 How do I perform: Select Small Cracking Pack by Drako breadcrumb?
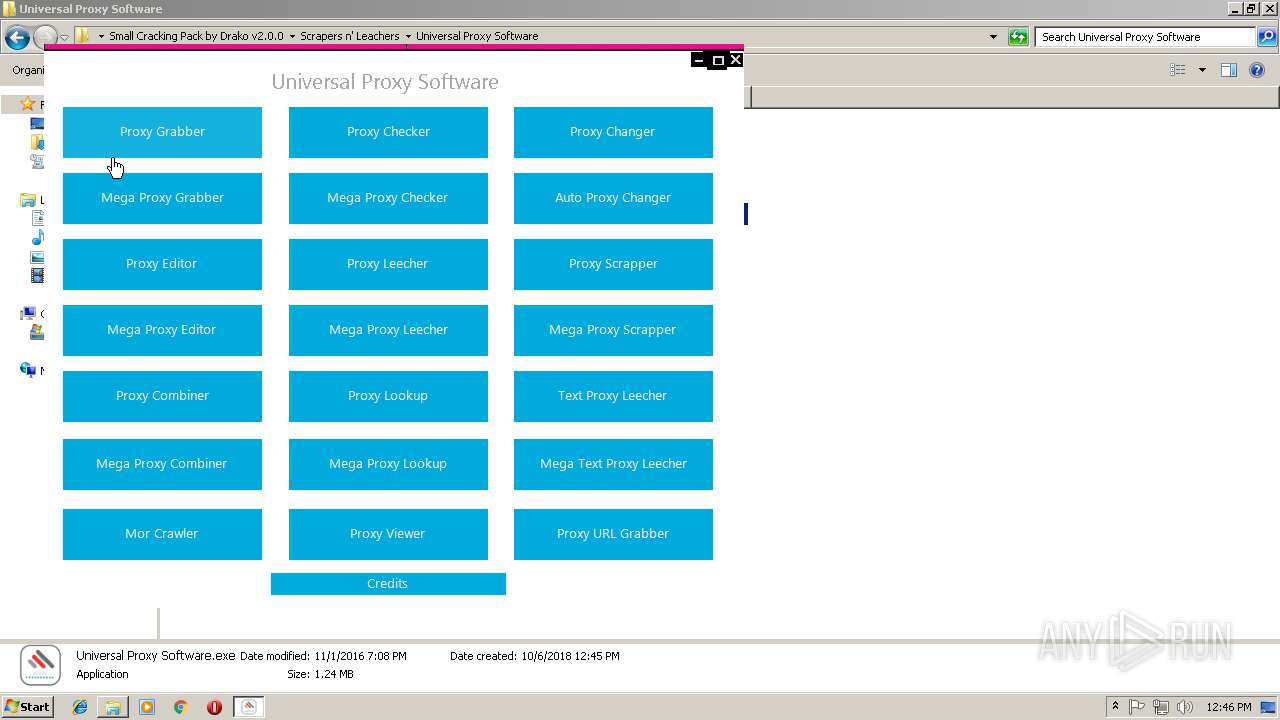point(196,36)
